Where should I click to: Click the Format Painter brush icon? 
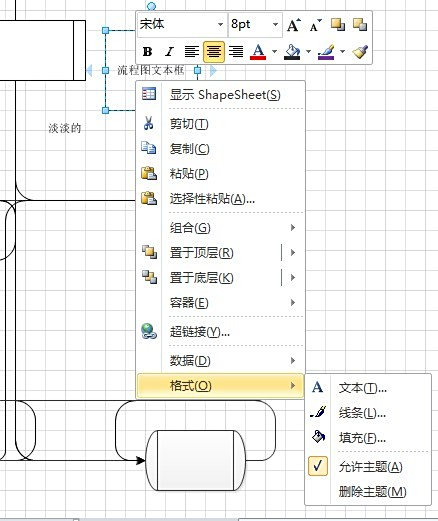click(x=360, y=52)
